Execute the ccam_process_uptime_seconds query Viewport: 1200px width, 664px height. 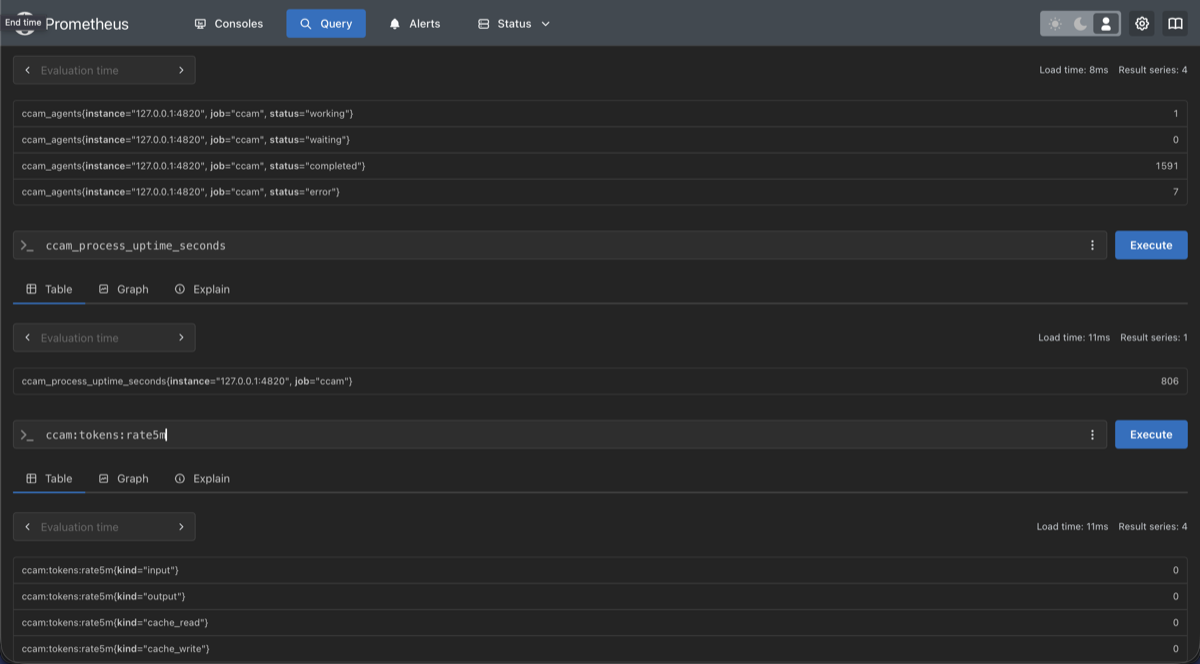tap(1151, 245)
